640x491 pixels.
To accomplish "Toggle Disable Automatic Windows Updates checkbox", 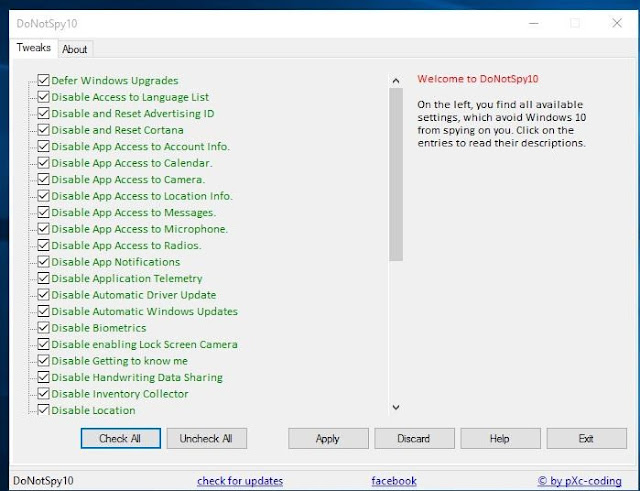I will pyautogui.click(x=43, y=311).
